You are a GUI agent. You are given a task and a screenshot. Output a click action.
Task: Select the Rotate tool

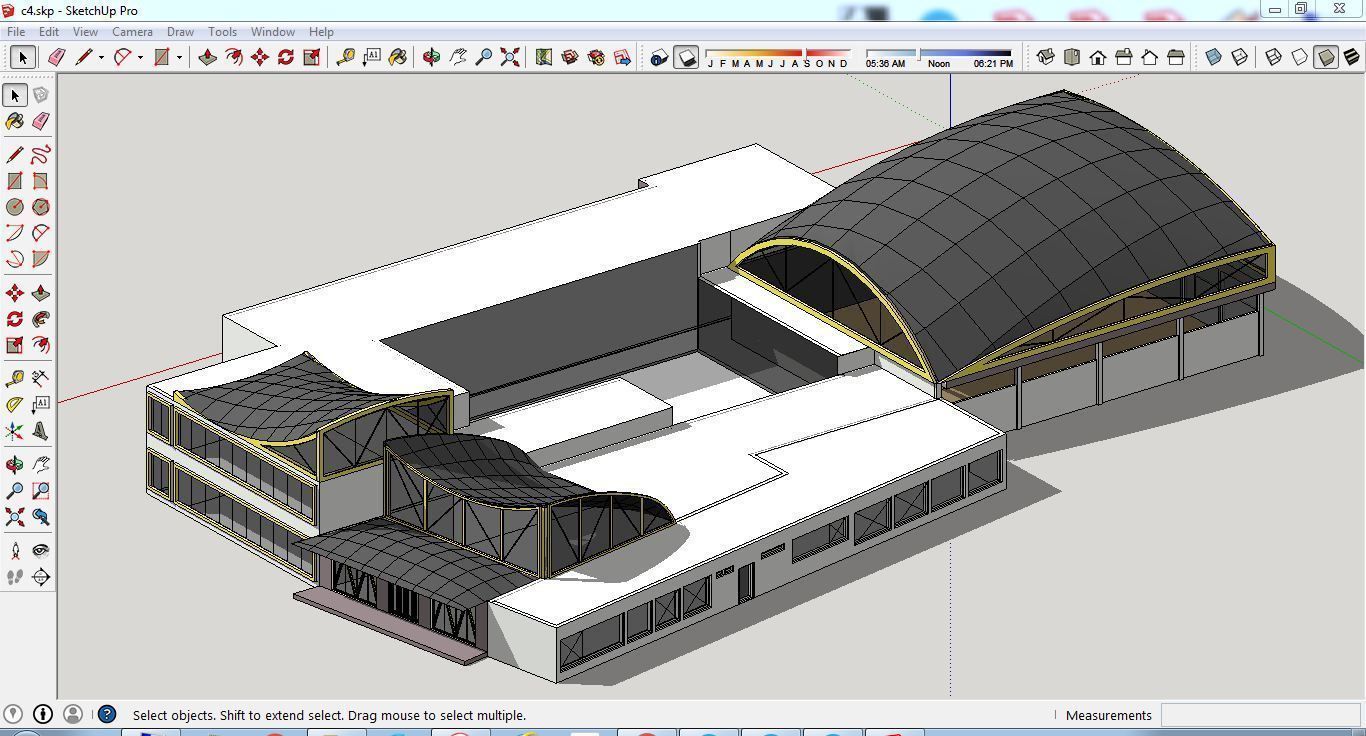[14, 318]
